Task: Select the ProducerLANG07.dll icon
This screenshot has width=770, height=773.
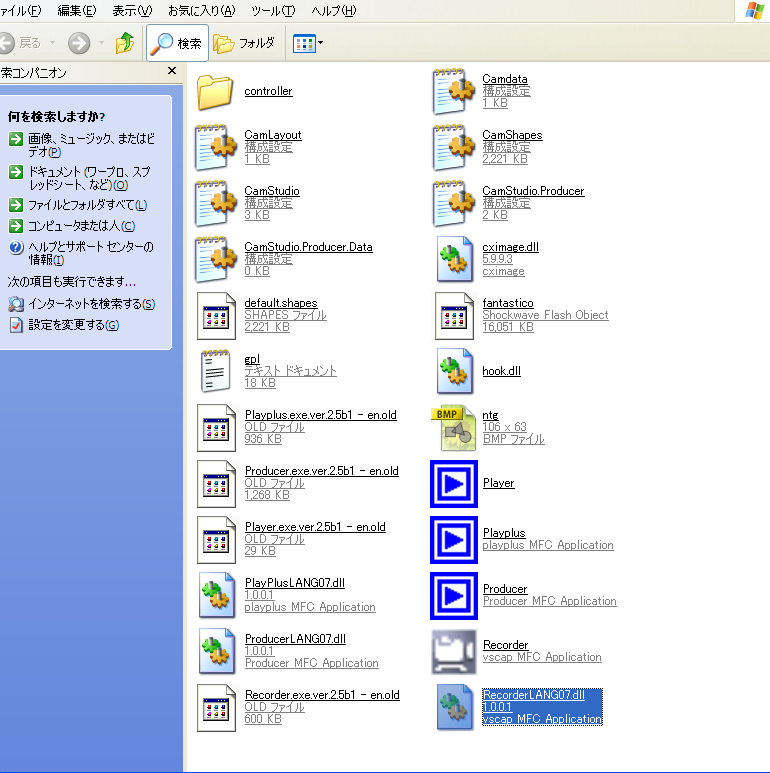Action: point(216,651)
